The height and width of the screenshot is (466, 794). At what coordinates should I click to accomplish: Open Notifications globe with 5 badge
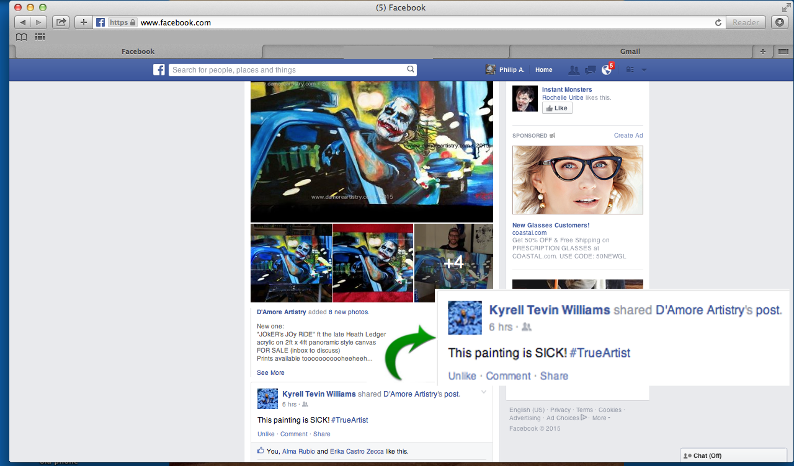click(607, 69)
